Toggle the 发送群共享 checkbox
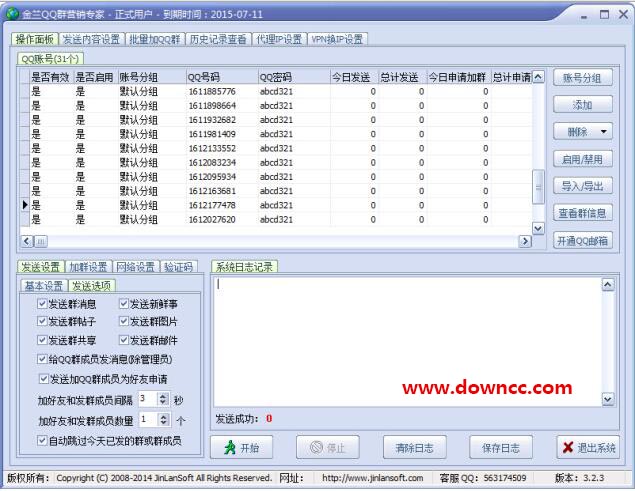This screenshot has height=491, width=635. pyautogui.click(x=42, y=340)
